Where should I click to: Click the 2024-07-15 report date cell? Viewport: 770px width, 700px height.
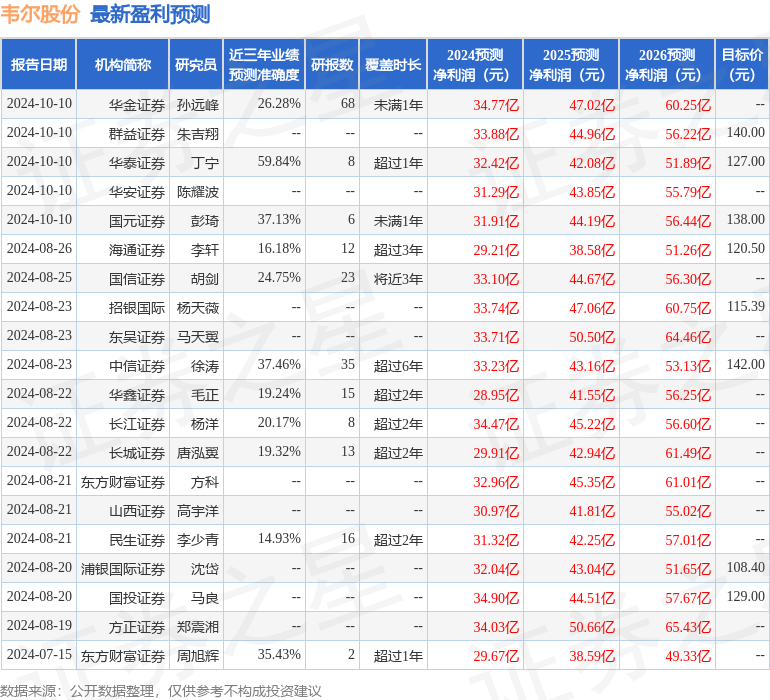click(x=39, y=655)
